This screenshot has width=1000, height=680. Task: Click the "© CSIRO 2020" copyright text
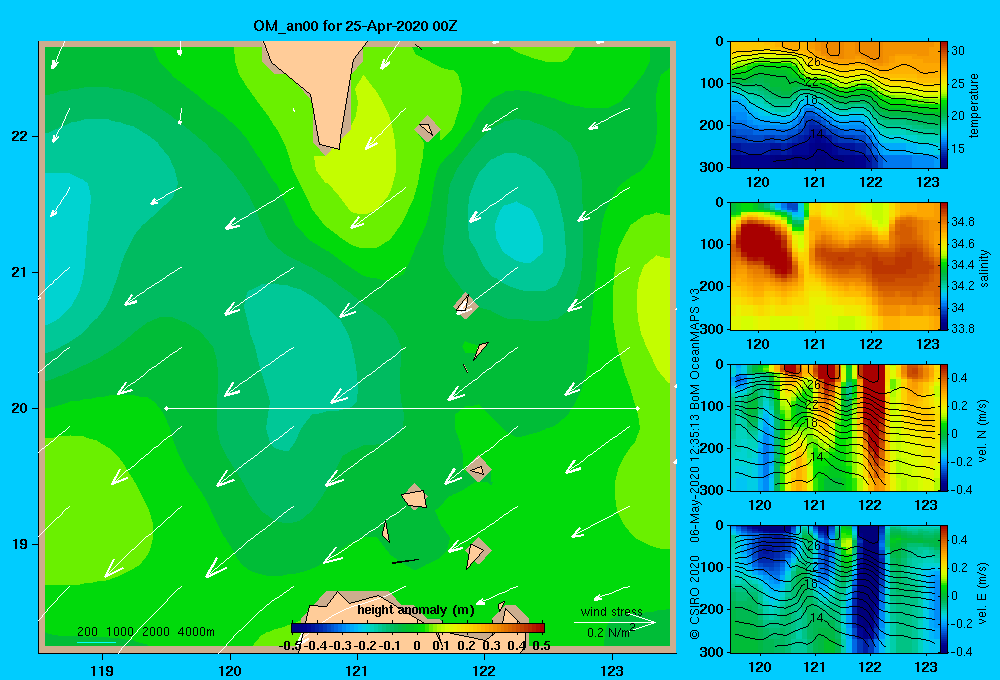pos(695,596)
